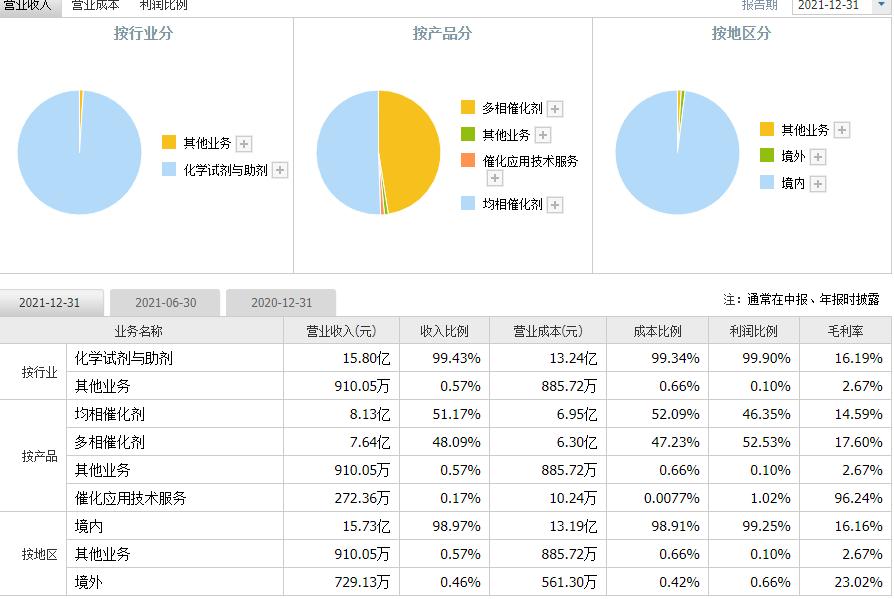Select the 2020-12-31 period button
This screenshot has height=599, width=894.
click(x=281, y=302)
